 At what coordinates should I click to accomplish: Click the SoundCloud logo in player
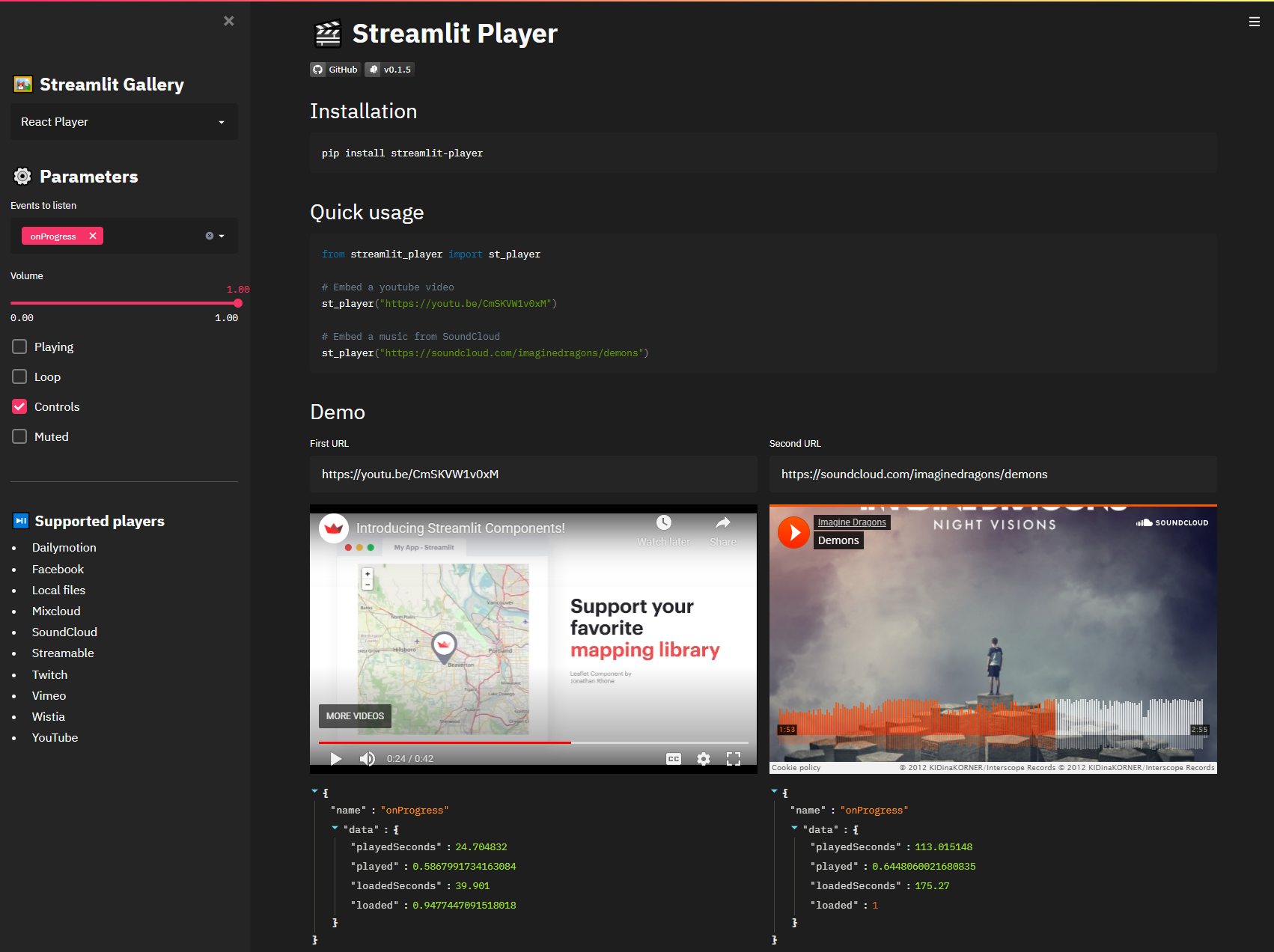(x=1172, y=522)
